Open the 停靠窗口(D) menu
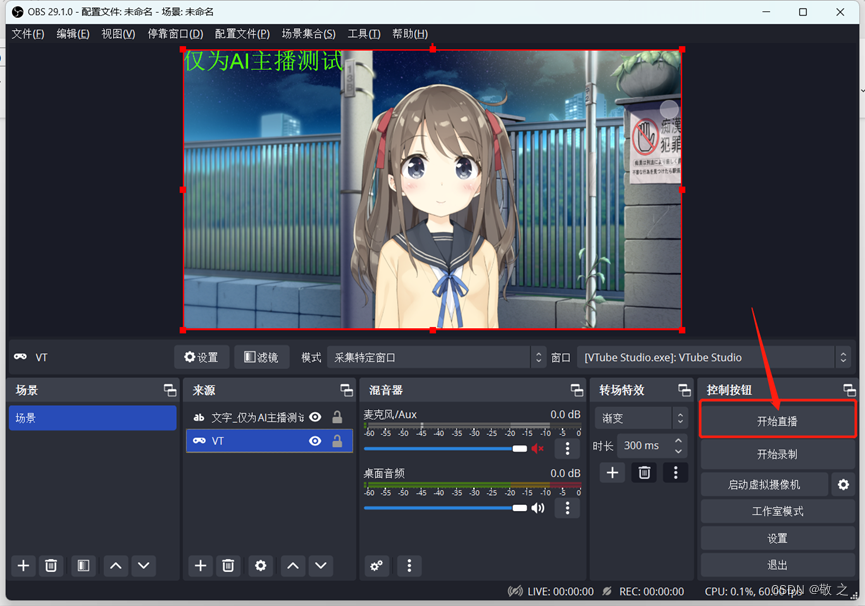The width and height of the screenshot is (865, 606). [175, 34]
